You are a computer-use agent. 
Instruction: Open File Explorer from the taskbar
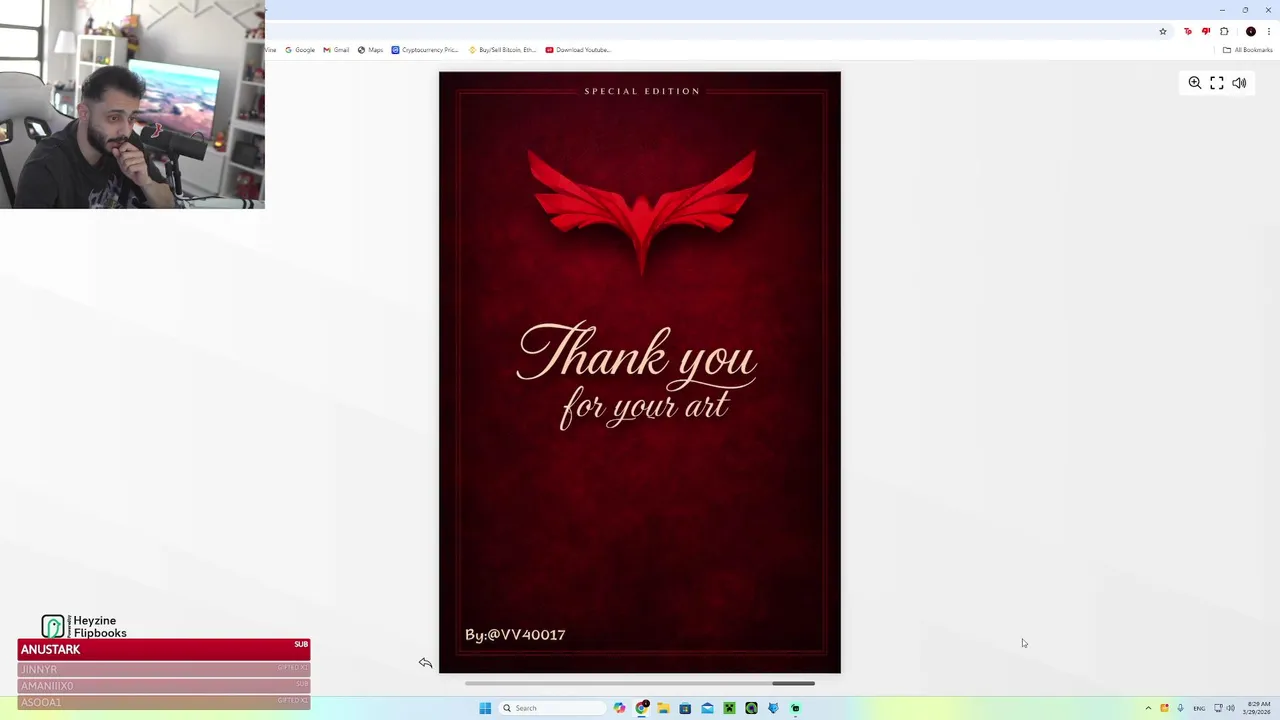click(x=663, y=708)
